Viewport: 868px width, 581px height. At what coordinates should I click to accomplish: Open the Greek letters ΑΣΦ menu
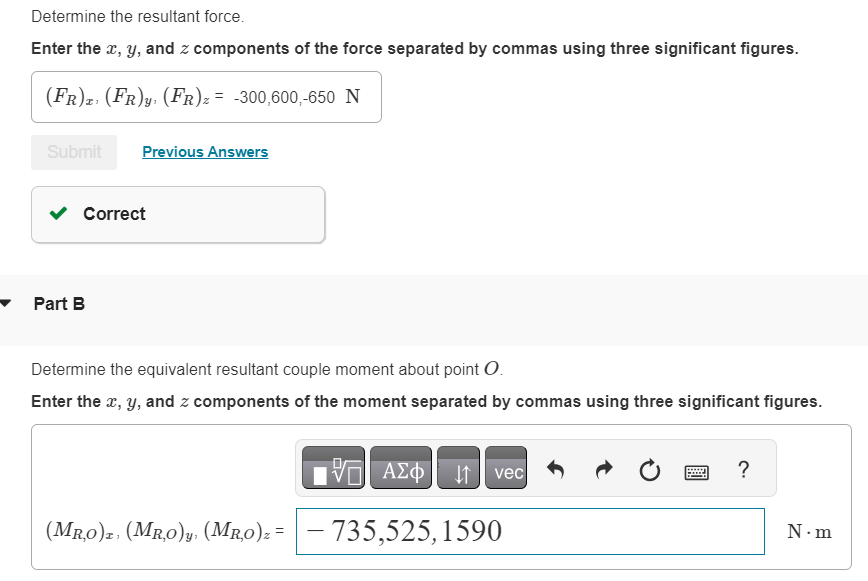400,467
